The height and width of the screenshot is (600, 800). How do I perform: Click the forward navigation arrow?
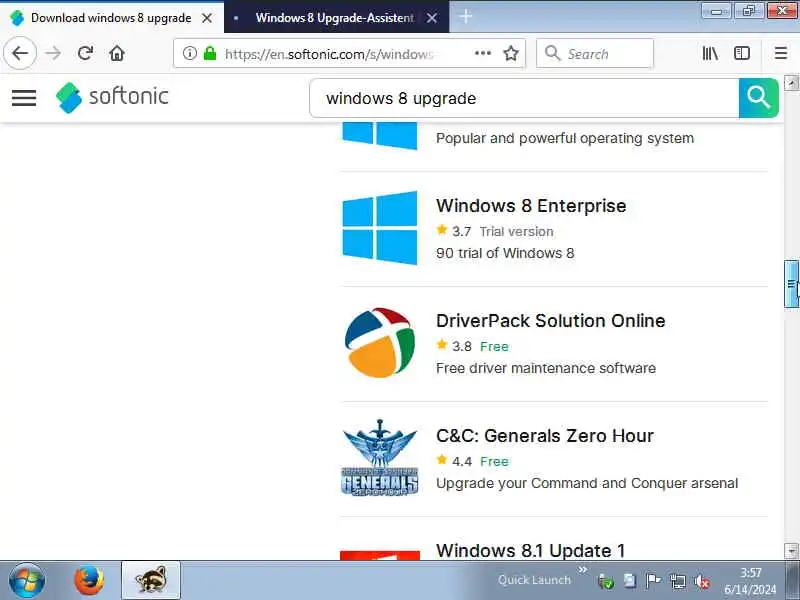pos(53,53)
